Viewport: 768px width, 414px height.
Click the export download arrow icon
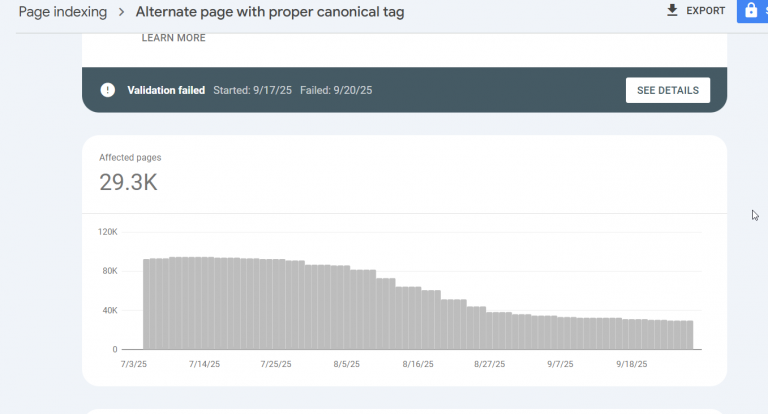tap(672, 11)
